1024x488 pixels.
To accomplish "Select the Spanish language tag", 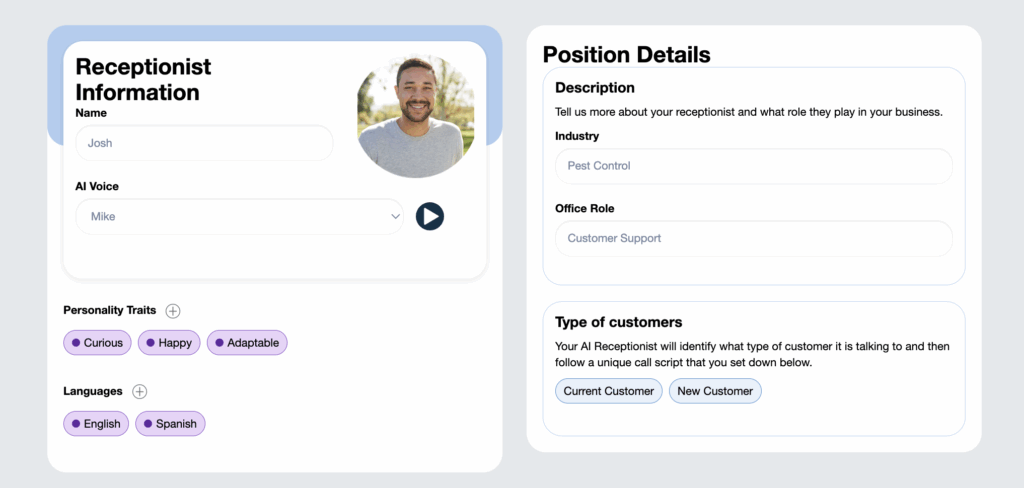I will 170,423.
